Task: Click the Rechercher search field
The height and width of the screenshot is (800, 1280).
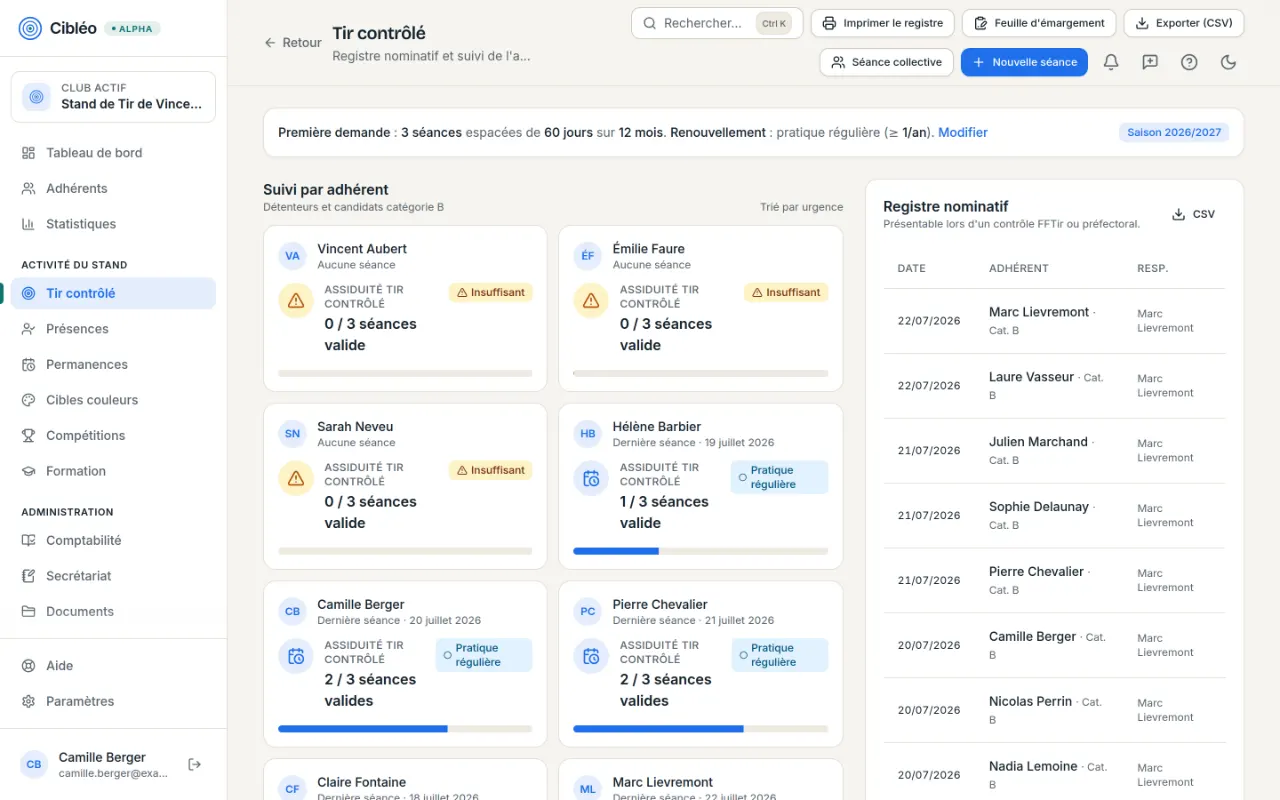Action: click(x=717, y=23)
